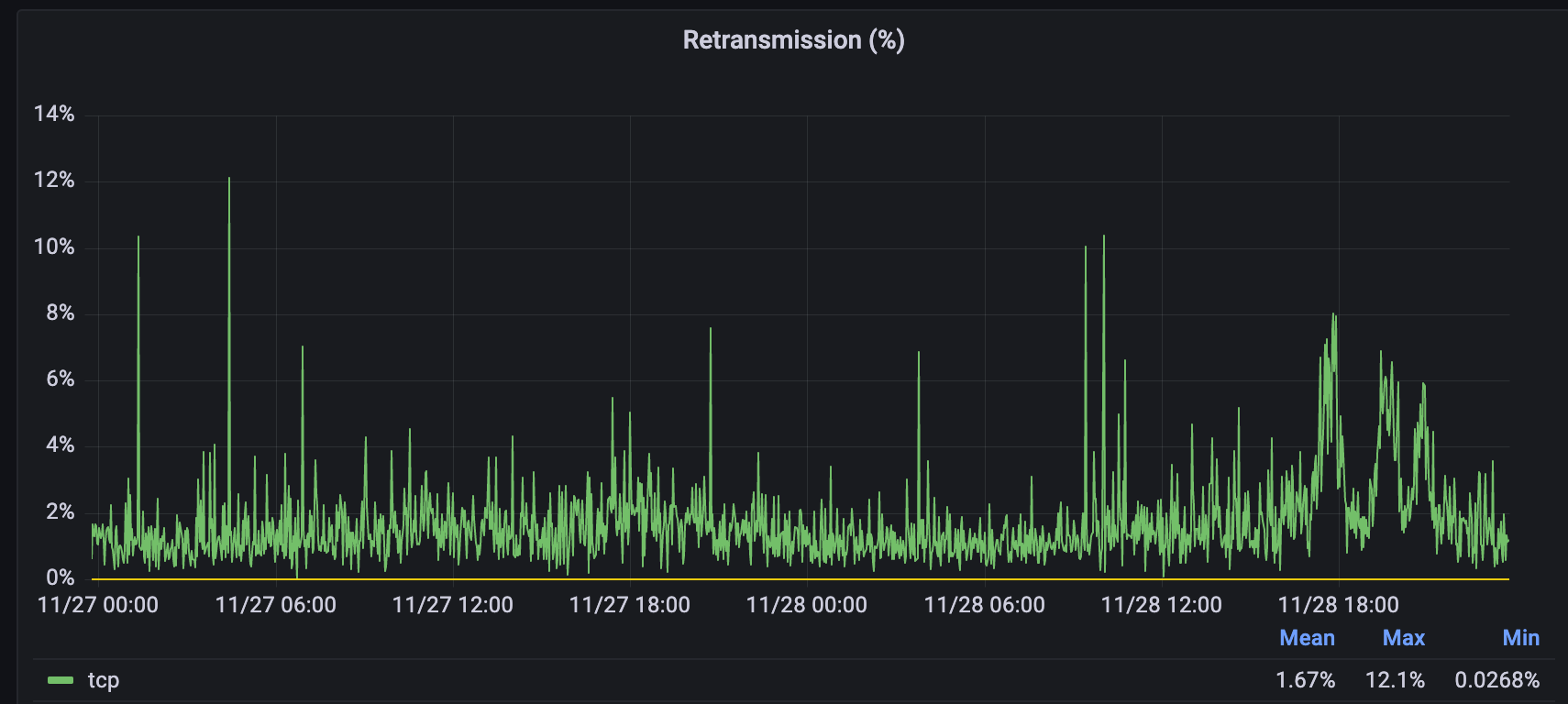1568x704 pixels.
Task: Click the 11/28 06:00 time axis label
Action: [x=984, y=605]
